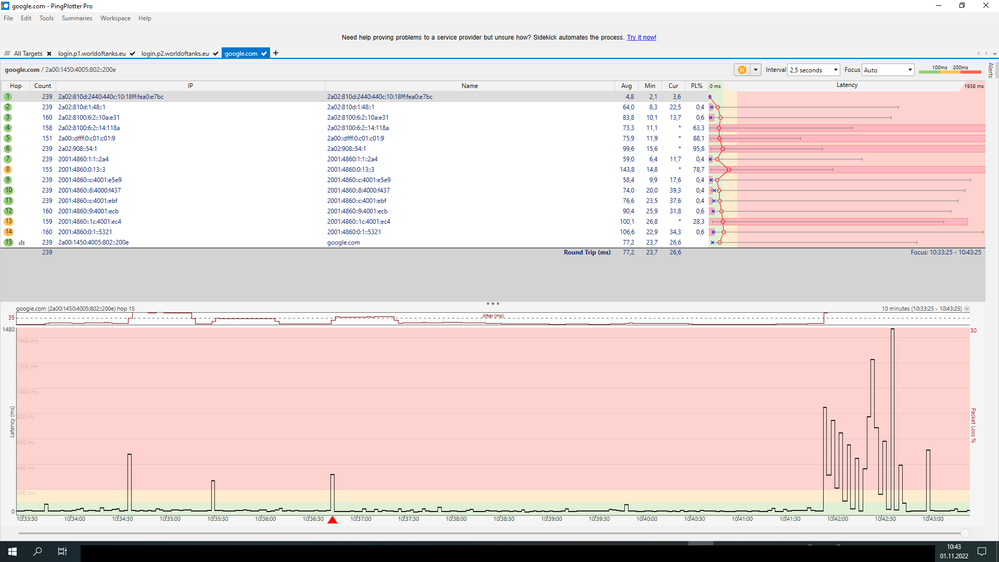The height and width of the screenshot is (562, 999).
Task: Follow the 'Try it now!' Sidekick link
Action: pyautogui.click(x=642, y=38)
